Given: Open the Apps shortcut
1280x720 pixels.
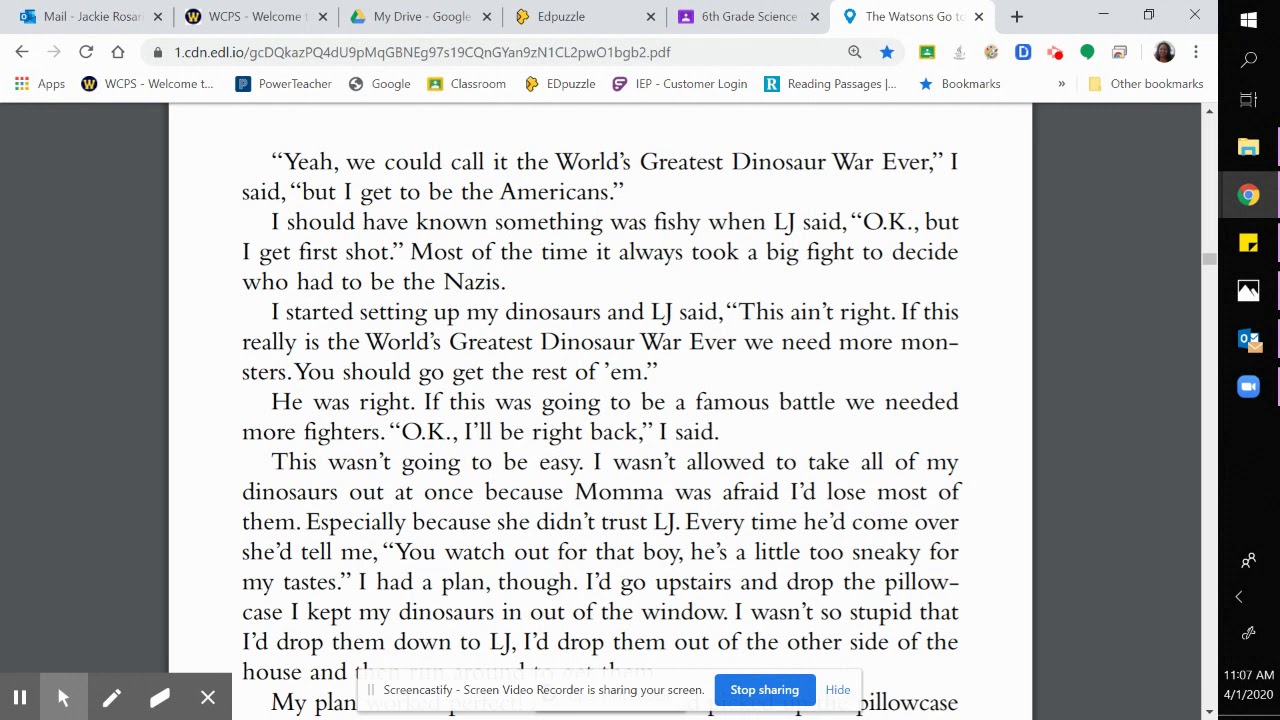Looking at the screenshot, I should pyautogui.click(x=40, y=84).
